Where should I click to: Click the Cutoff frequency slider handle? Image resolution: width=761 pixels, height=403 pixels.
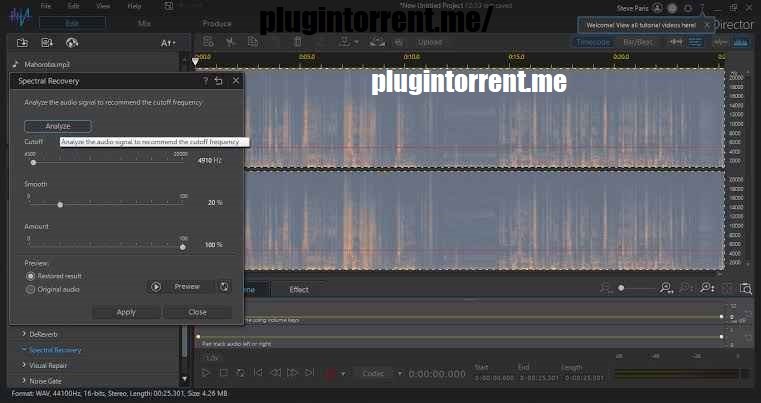33,163
